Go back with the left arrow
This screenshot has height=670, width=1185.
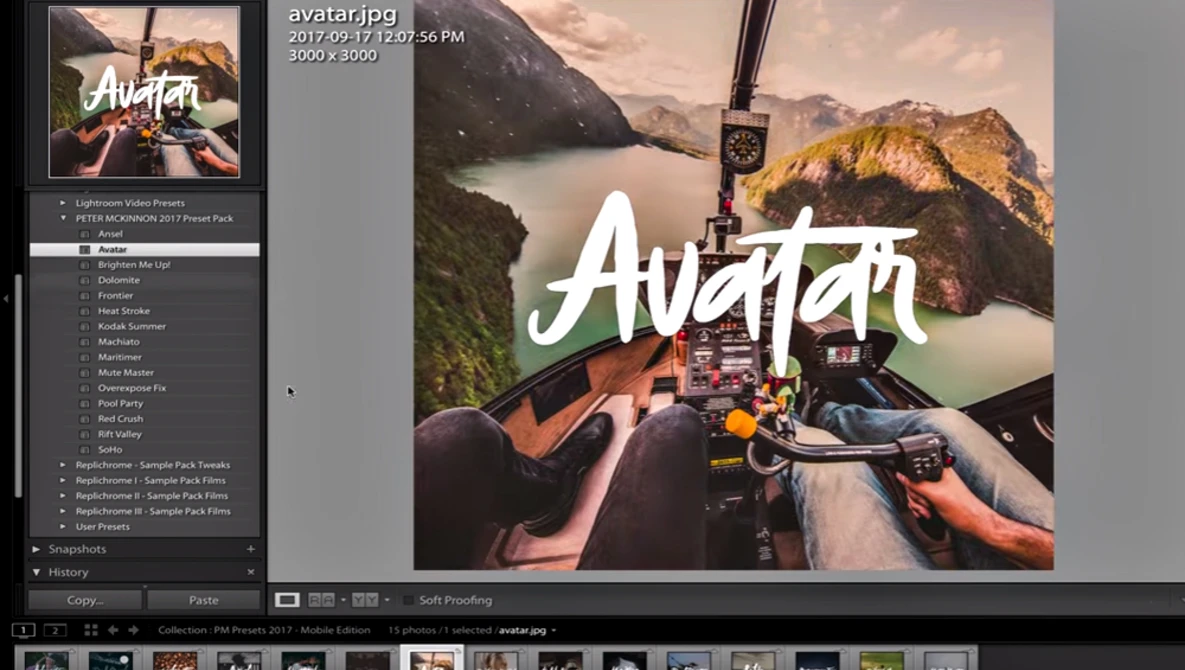(113, 630)
